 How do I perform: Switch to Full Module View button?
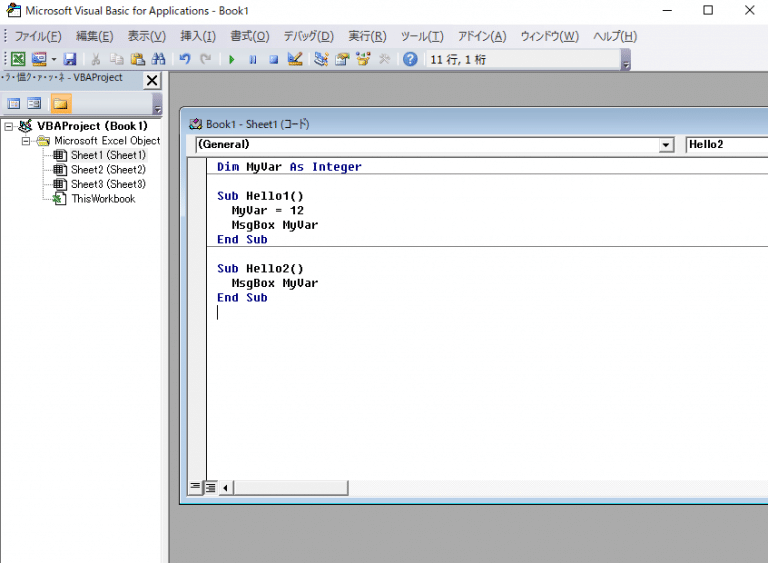tap(211, 487)
